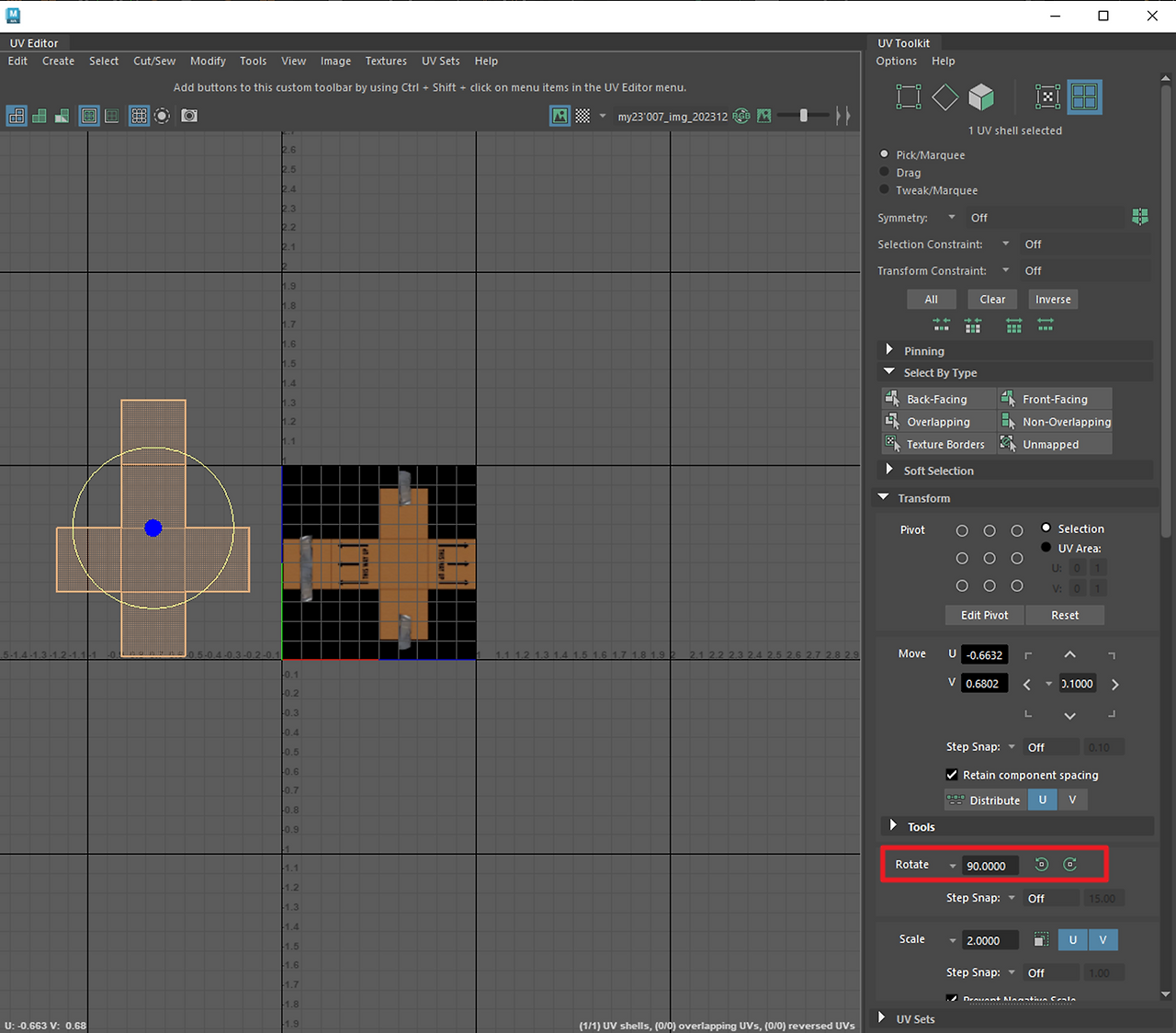Open the Rotate Step Snap dropdown
Image resolution: width=1176 pixels, height=1033 pixels.
pos(1011,898)
